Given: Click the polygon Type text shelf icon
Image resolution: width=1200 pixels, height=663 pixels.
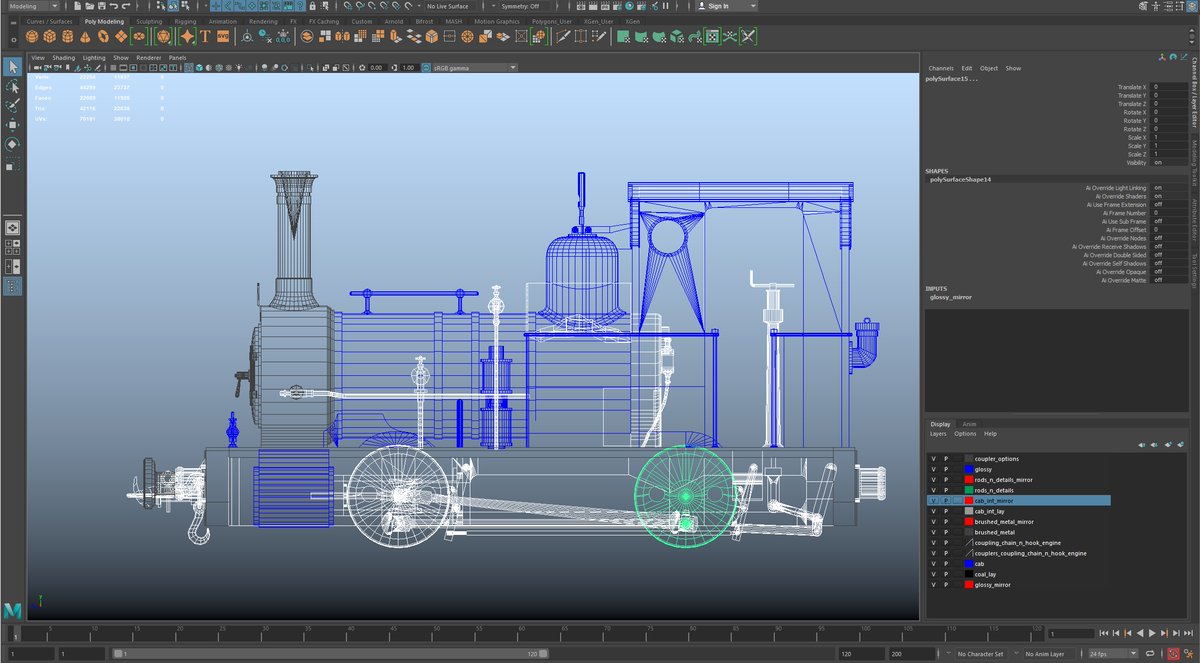Looking at the screenshot, I should pos(205,36).
